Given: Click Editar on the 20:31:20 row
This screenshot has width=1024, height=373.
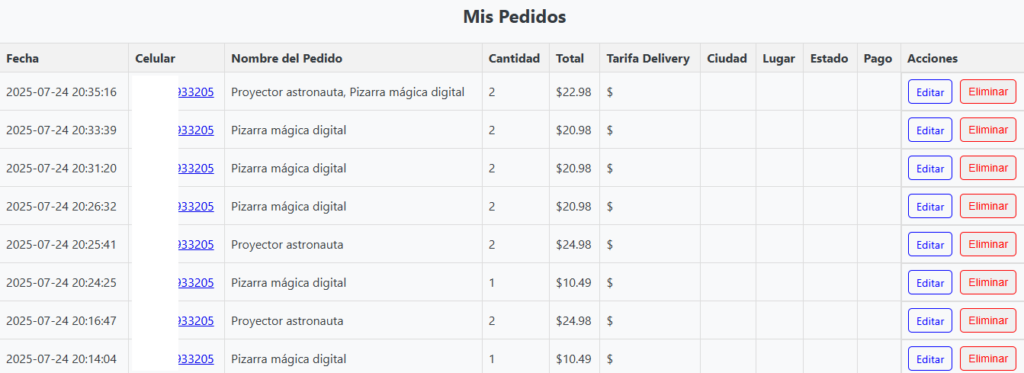Looking at the screenshot, I should click(x=930, y=168).
